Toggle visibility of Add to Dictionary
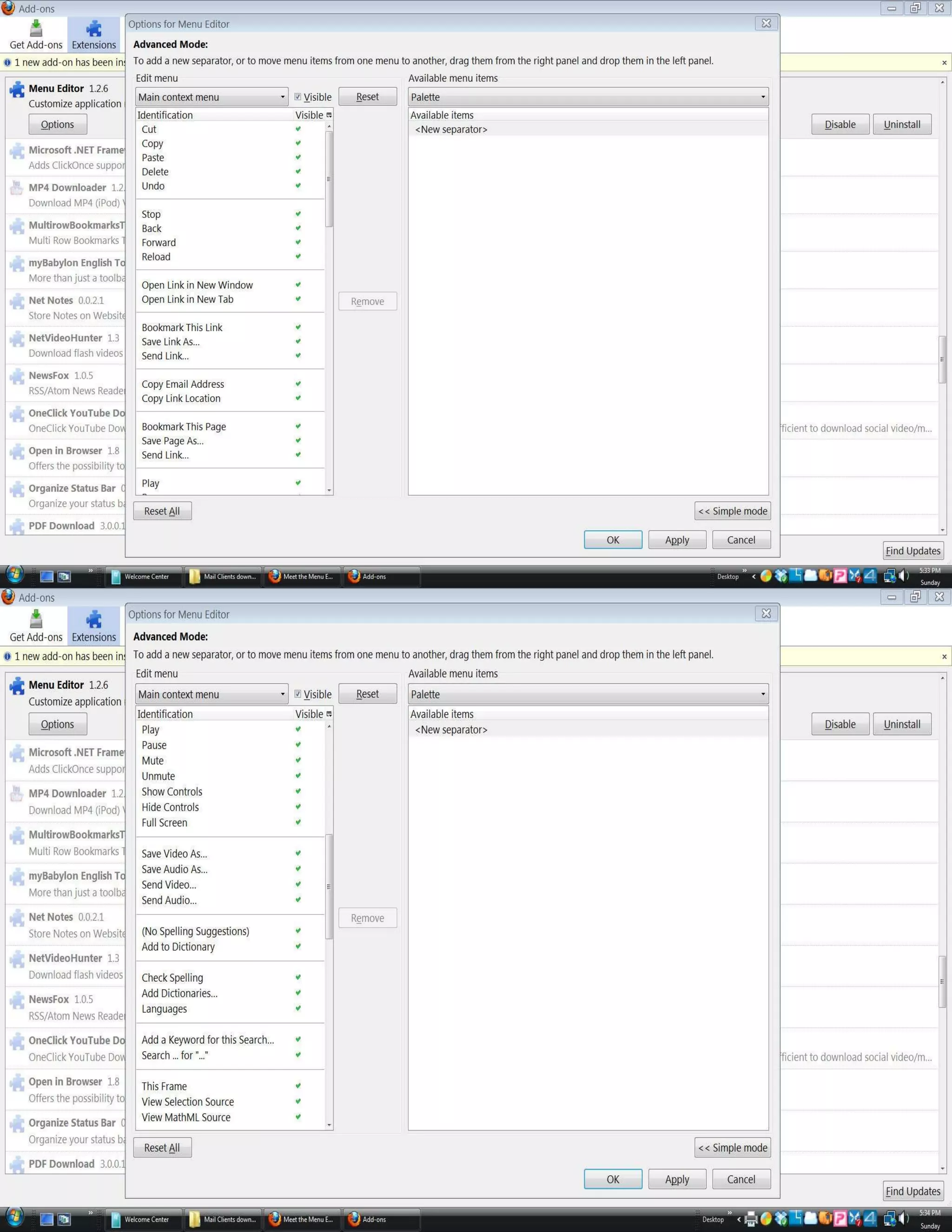The image size is (952, 1232). pos(298,947)
